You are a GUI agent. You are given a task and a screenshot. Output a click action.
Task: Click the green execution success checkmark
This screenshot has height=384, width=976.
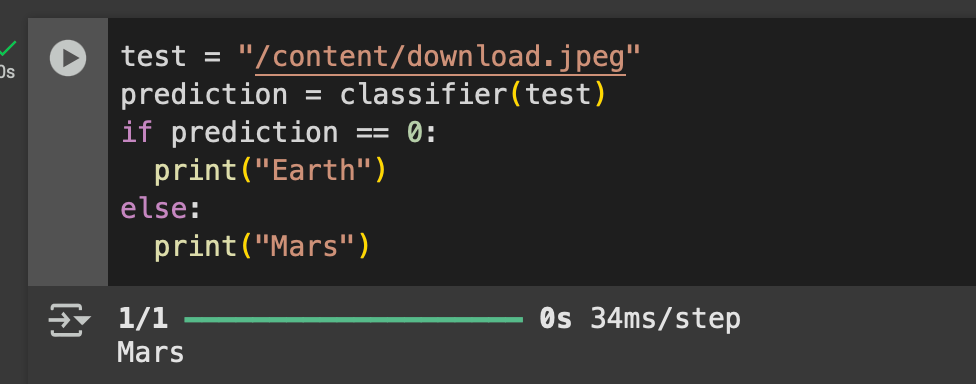pyautogui.click(x=8, y=49)
